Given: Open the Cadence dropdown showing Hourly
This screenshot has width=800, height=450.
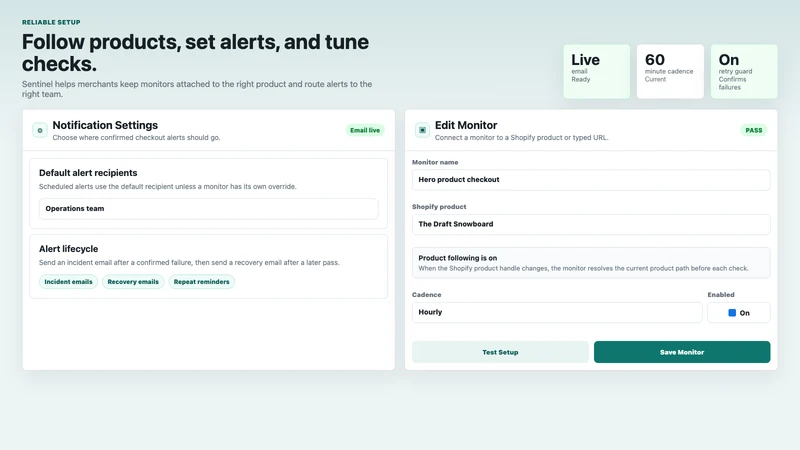Looking at the screenshot, I should coord(557,312).
